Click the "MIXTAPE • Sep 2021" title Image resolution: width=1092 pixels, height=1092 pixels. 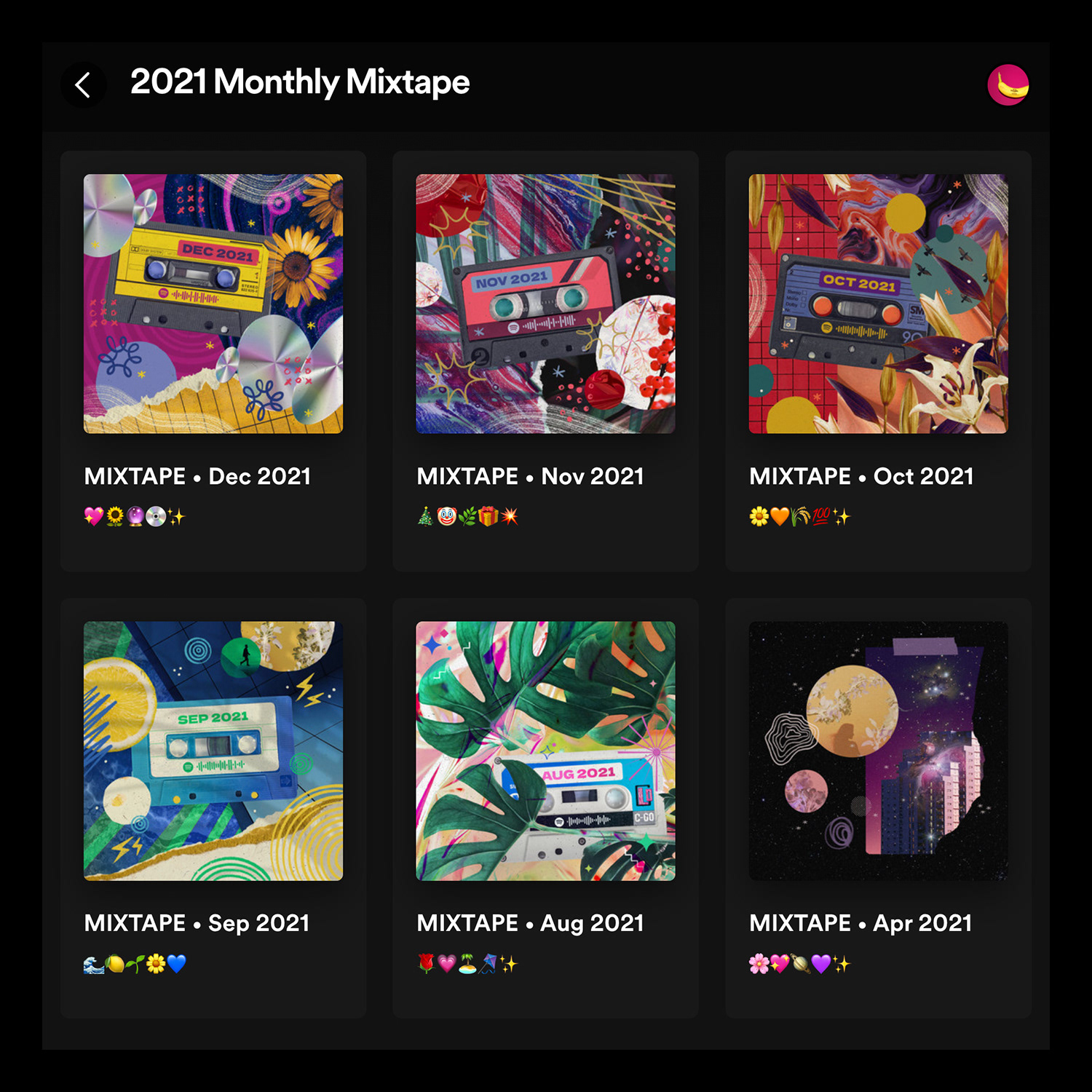[x=197, y=923]
